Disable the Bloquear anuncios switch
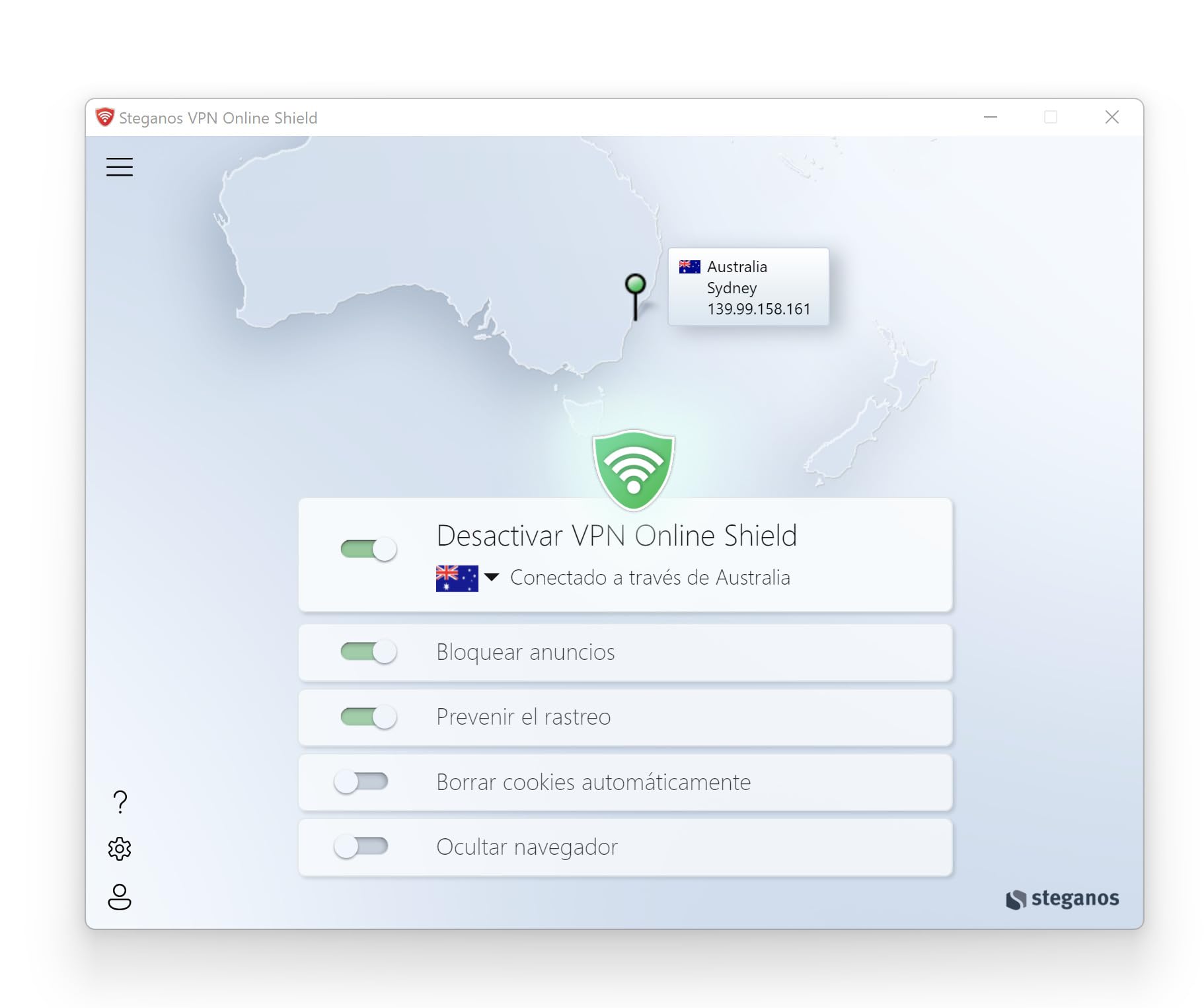 click(369, 652)
